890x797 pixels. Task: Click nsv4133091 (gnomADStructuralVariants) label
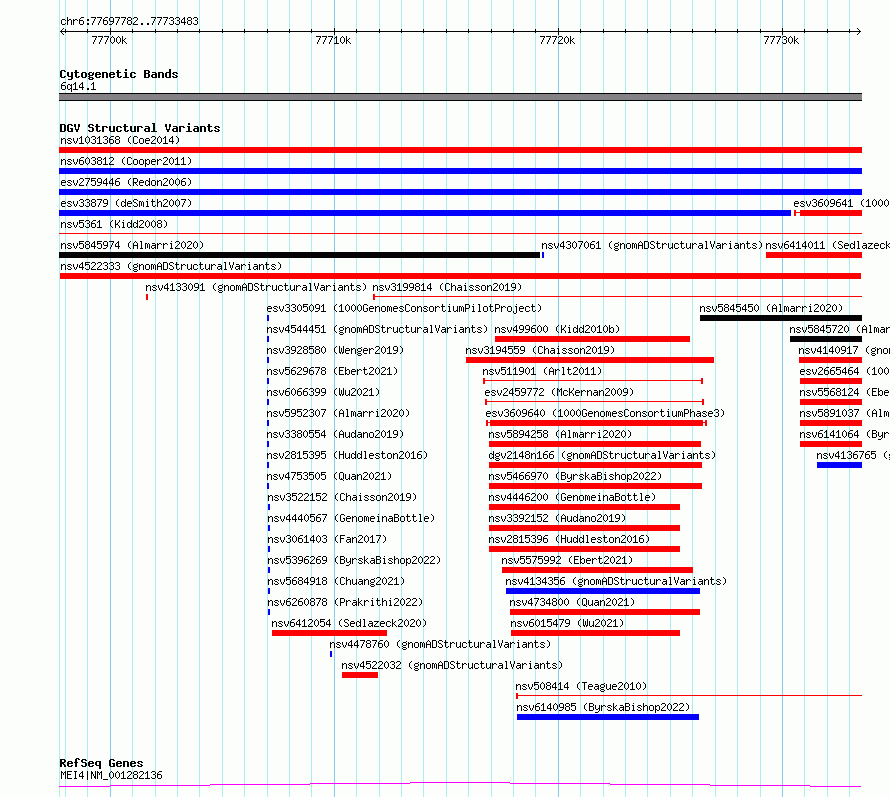(x=256, y=287)
